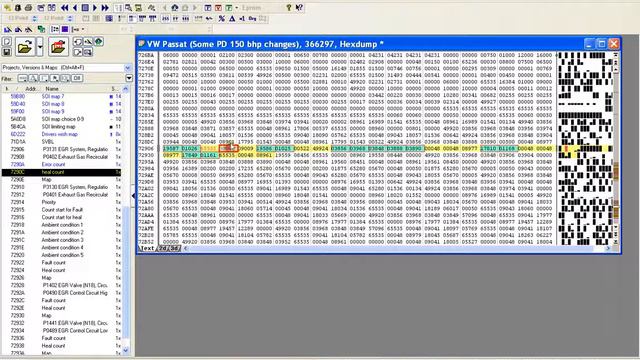Open the filter options dropdown arrow at right
This screenshot has height=360, width=640.
(x=129, y=78)
